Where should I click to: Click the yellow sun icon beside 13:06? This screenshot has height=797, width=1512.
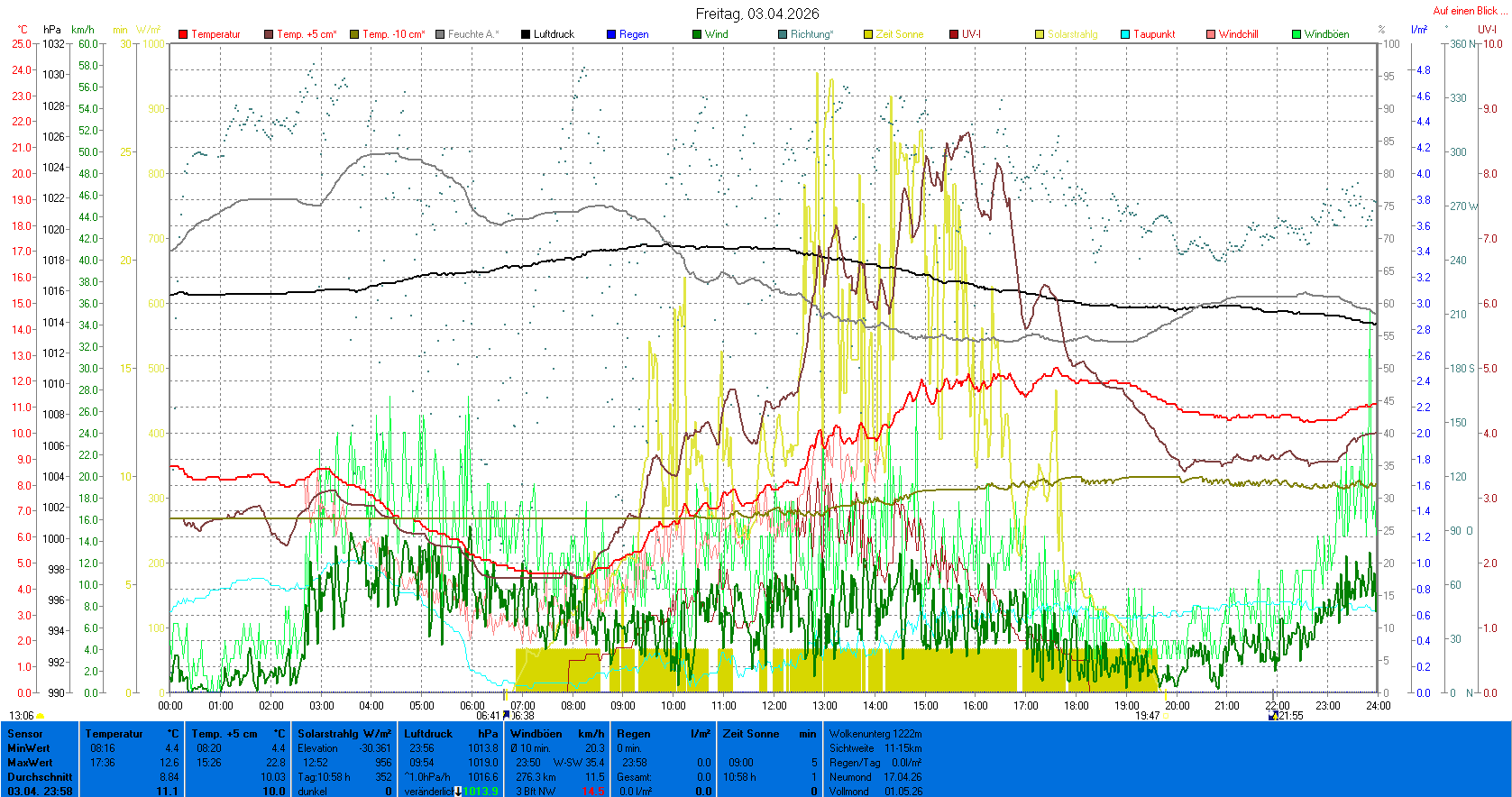41,716
